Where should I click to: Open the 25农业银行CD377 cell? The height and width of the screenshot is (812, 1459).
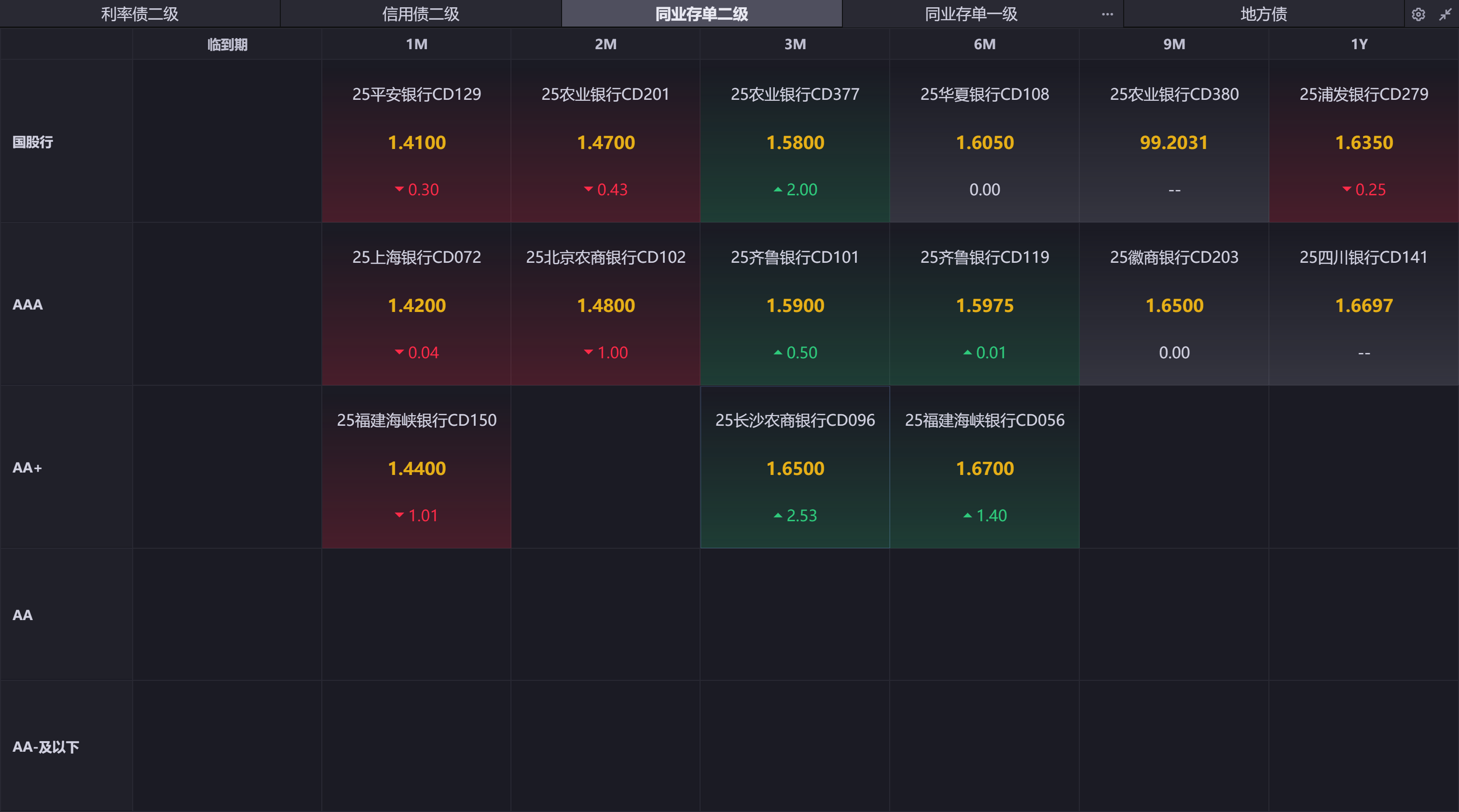[795, 141]
